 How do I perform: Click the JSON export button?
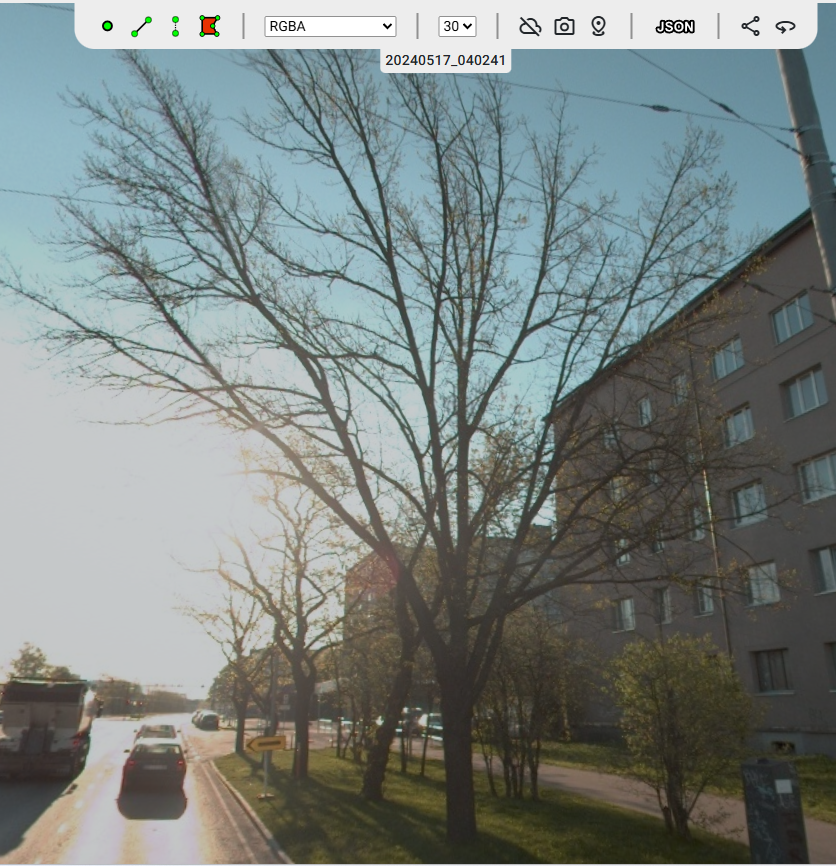pyautogui.click(x=675, y=26)
